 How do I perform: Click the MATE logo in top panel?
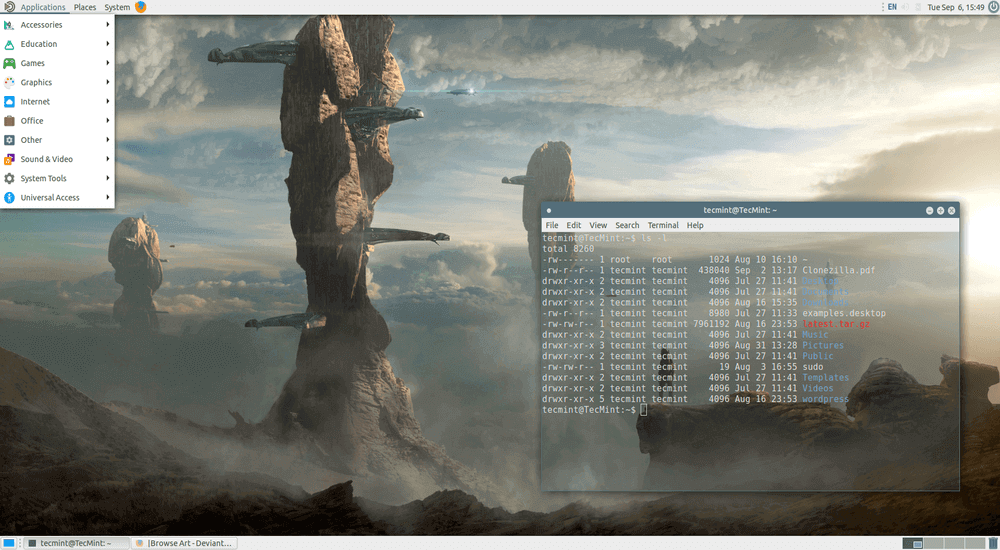point(9,7)
